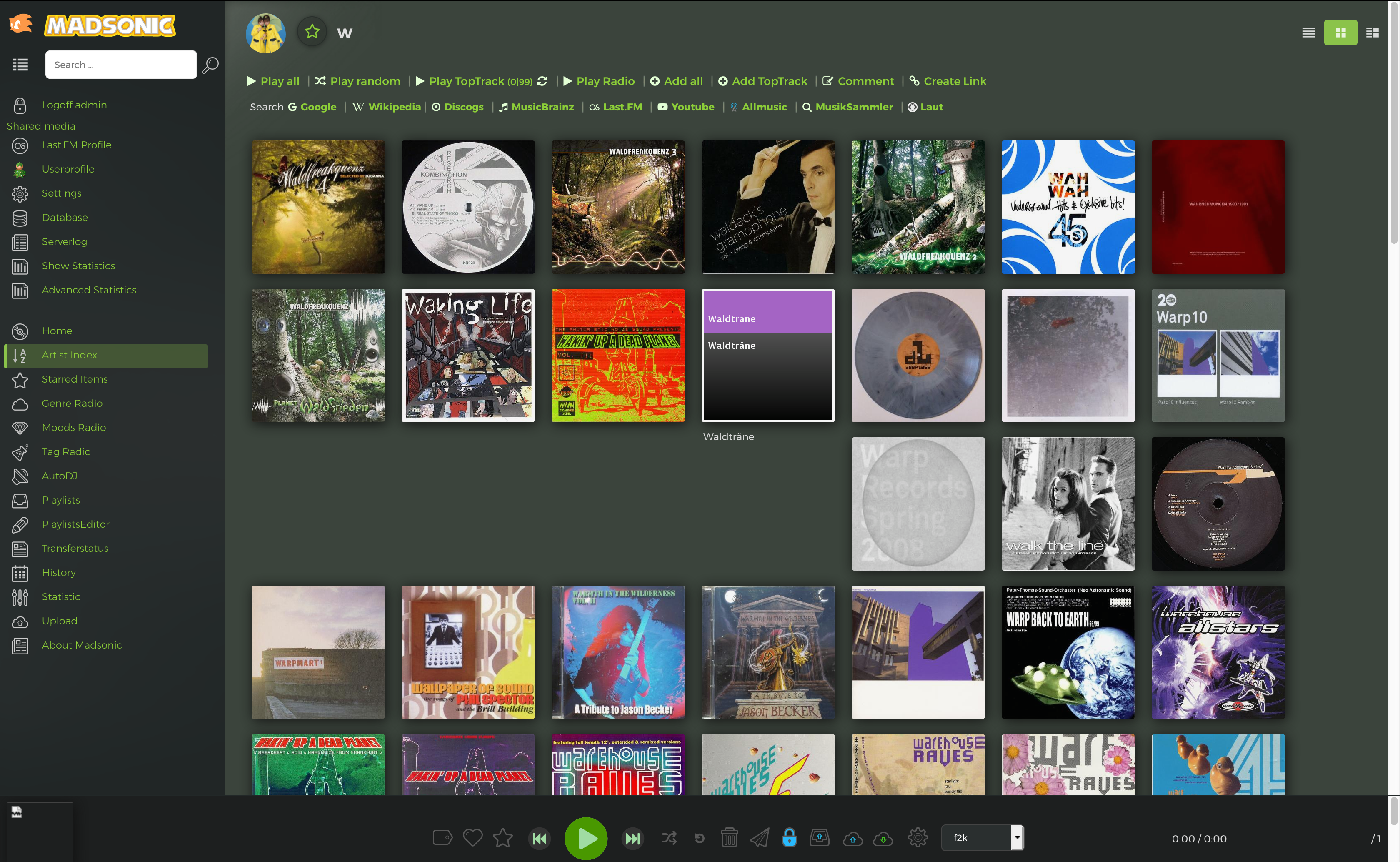Toggle the blue lock in player bar
This screenshot has width=1400, height=862.
pyautogui.click(x=789, y=838)
